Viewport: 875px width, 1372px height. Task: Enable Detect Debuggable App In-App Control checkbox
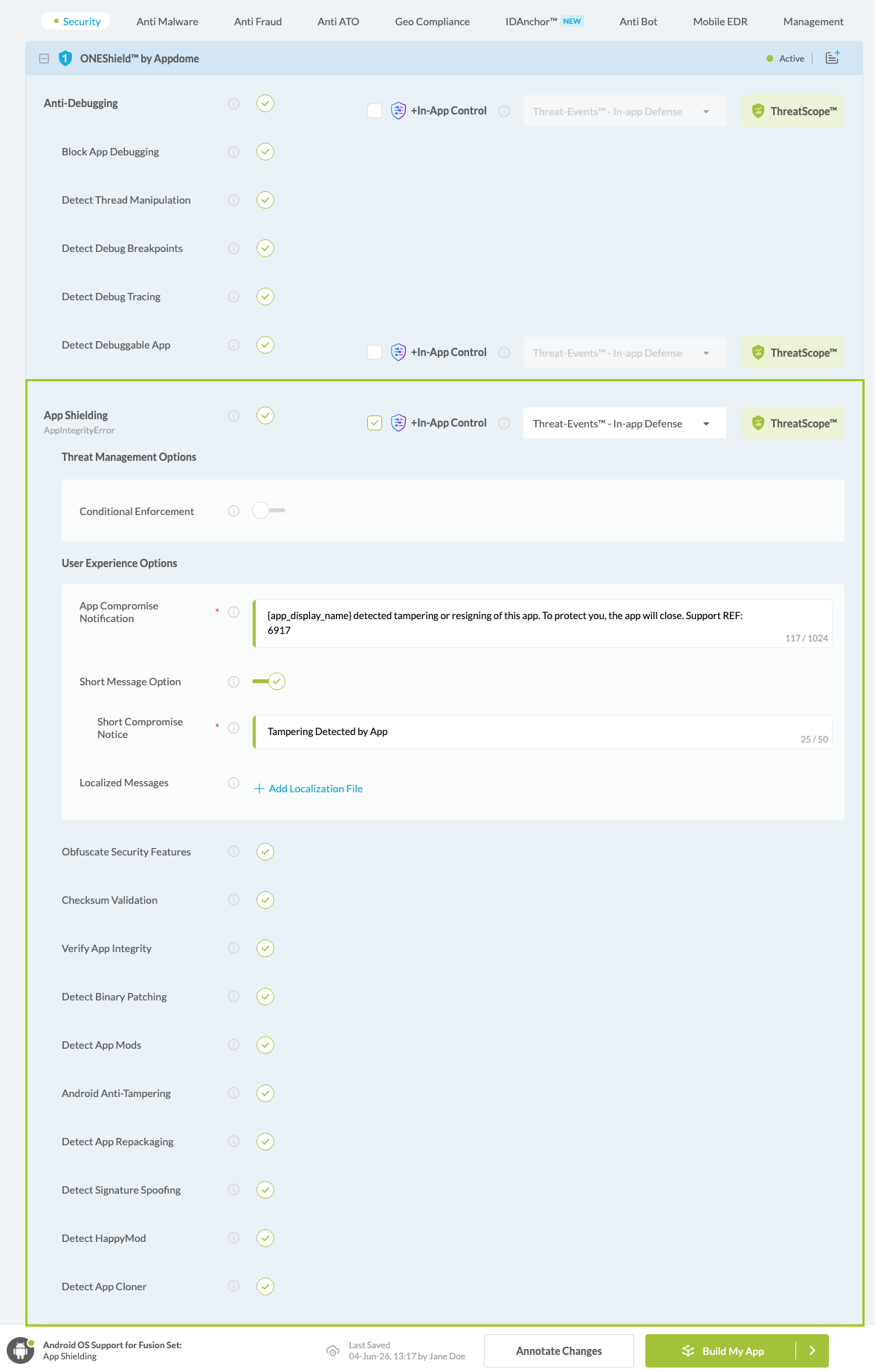pos(375,352)
